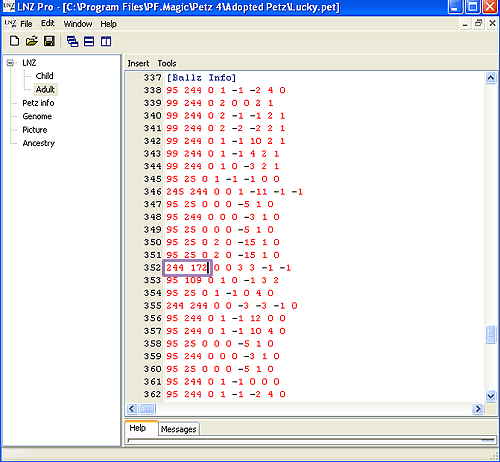500x462 pixels.
Task: Click line number 360 in the gutter
Action: click(x=152, y=369)
